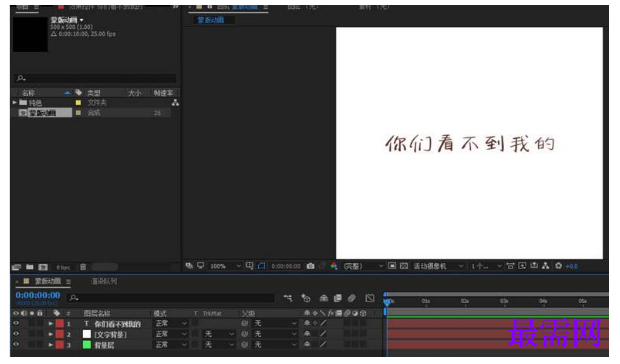The height and width of the screenshot is (364, 620).
Task: Open the show channel color icon
Action: [x=334, y=266]
